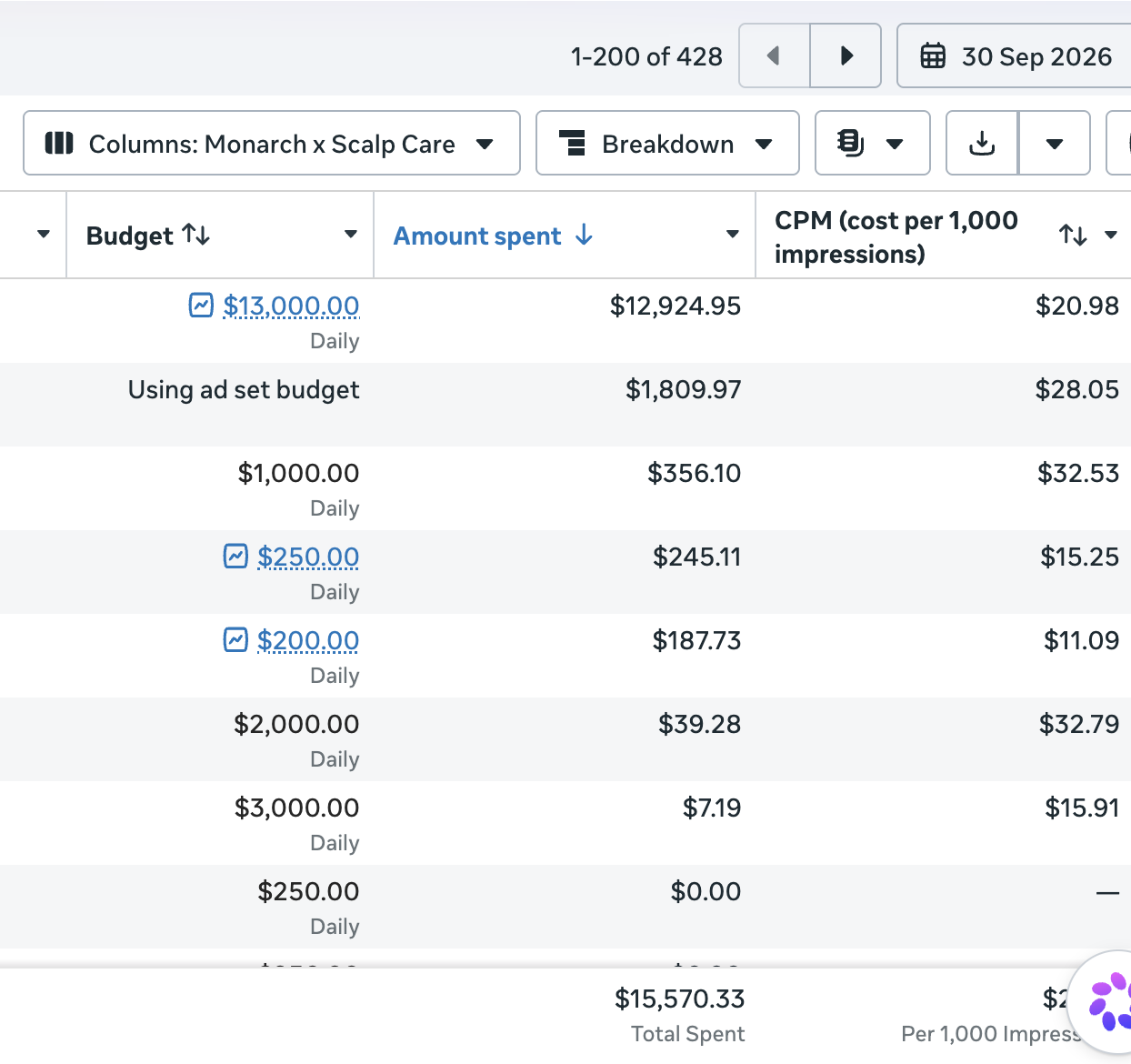Open the Columns: Monarch x Scalp Care dropdown
Screen dimensions: 1131x1064
coord(272,143)
